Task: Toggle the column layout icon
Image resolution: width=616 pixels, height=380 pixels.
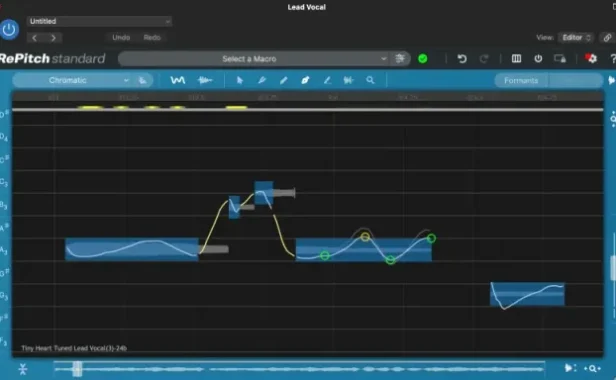Action: pyautogui.click(x=516, y=59)
